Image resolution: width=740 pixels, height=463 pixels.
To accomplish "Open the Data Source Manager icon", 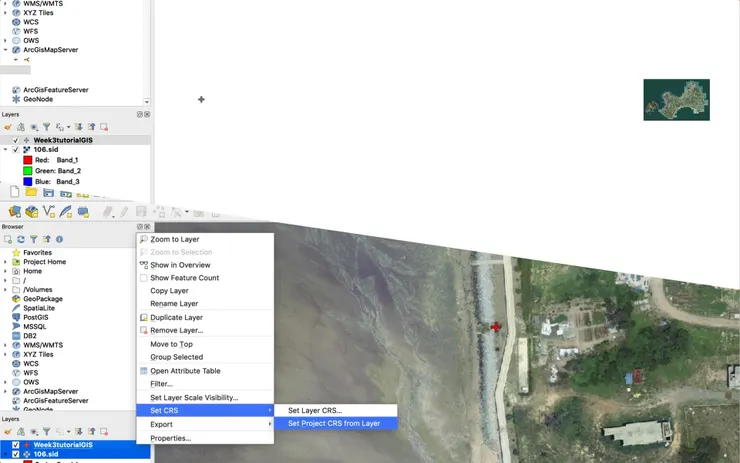I will 15,211.
